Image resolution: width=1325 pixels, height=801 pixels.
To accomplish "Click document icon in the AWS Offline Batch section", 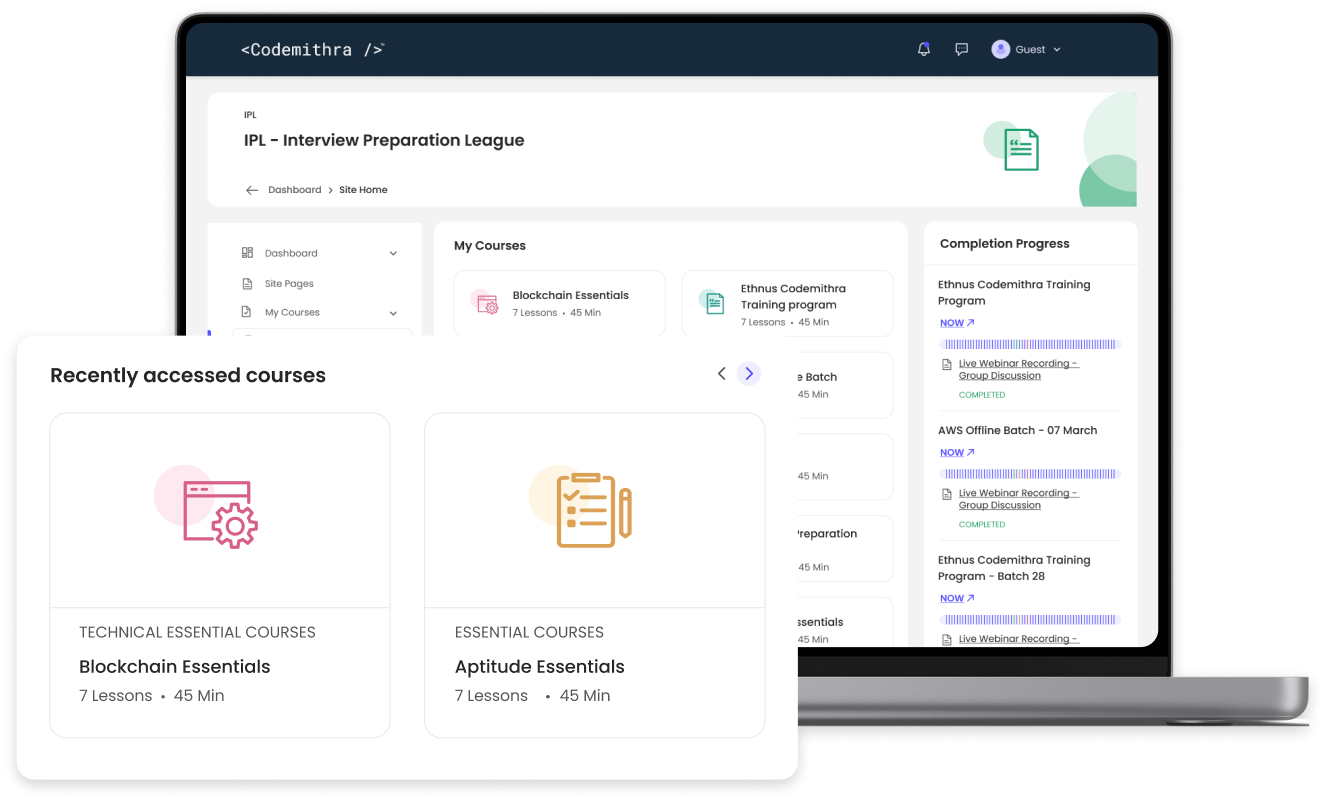I will tap(947, 494).
